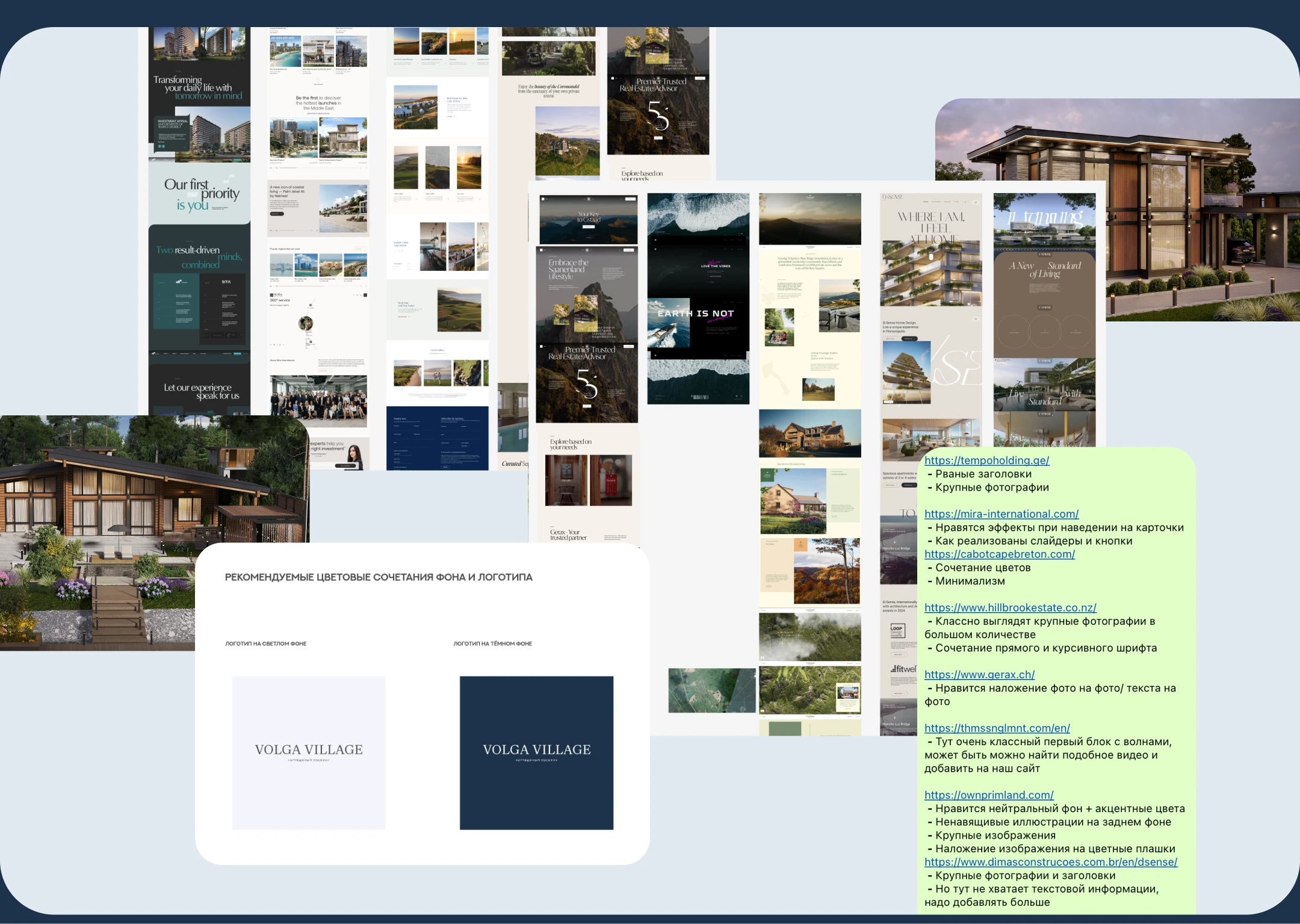This screenshot has height=924, width=1300.
Task: Select the Mira site screenshot with team photo
Action: pos(318,248)
